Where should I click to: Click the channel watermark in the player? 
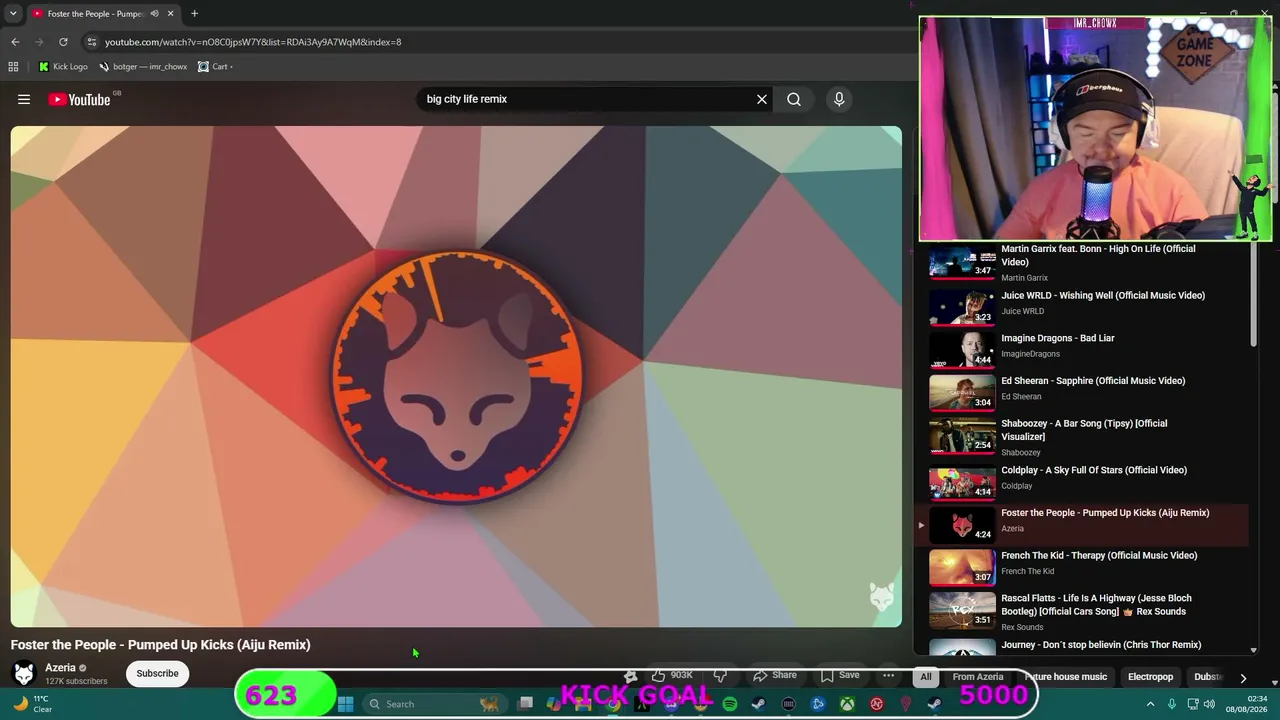[x=881, y=597]
